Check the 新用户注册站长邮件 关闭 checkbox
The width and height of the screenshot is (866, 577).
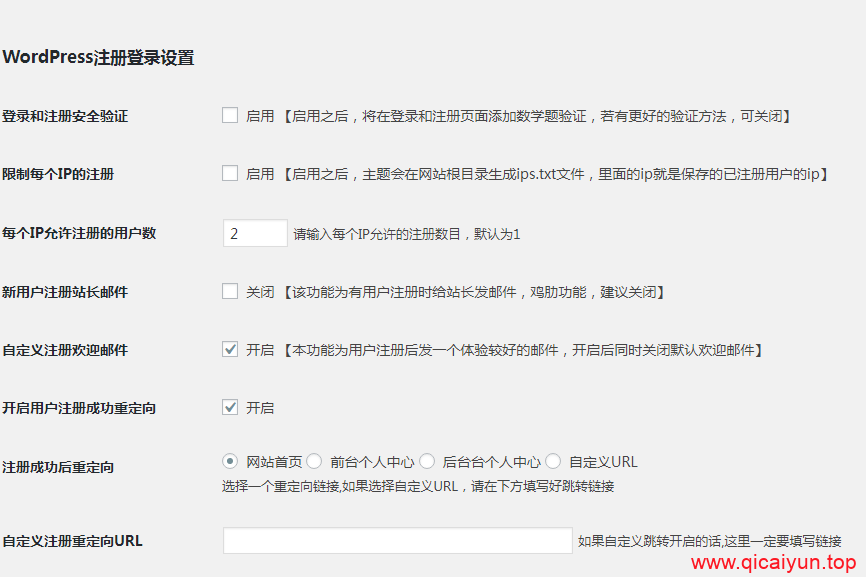[x=229, y=291]
